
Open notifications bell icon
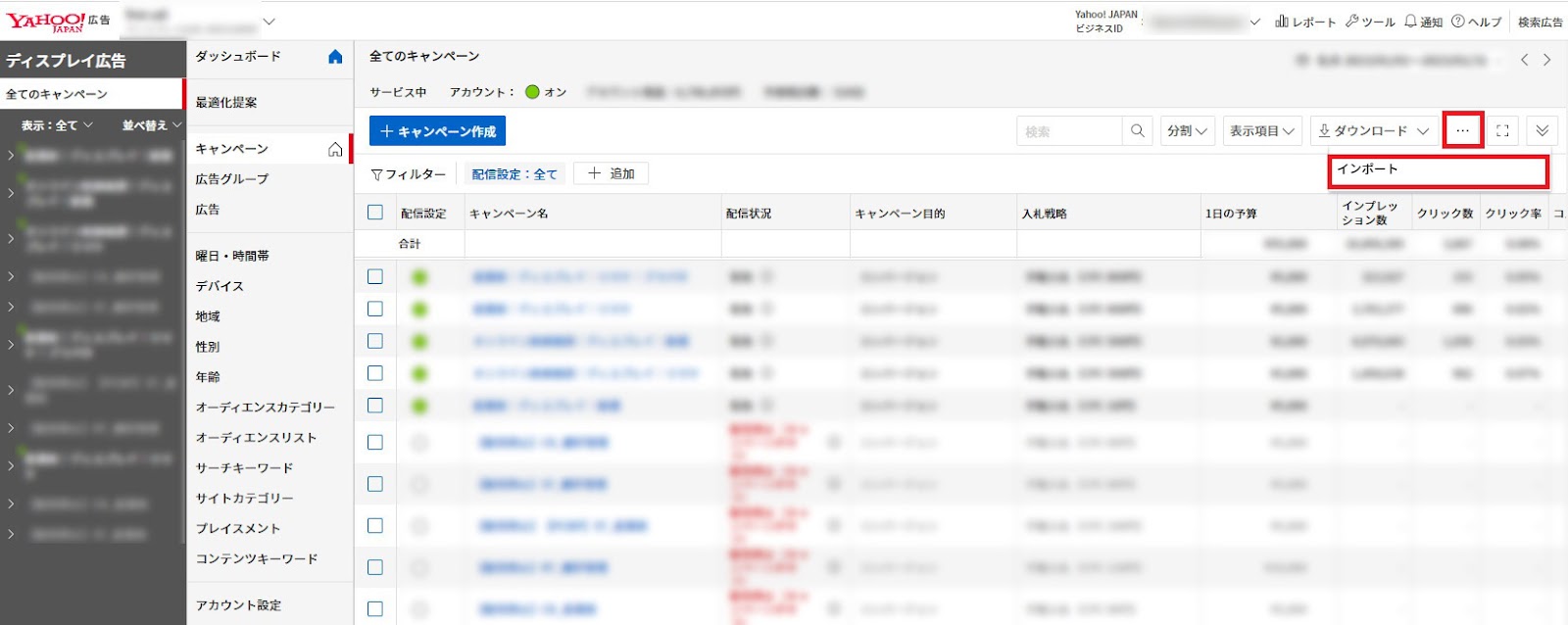coord(1411,22)
